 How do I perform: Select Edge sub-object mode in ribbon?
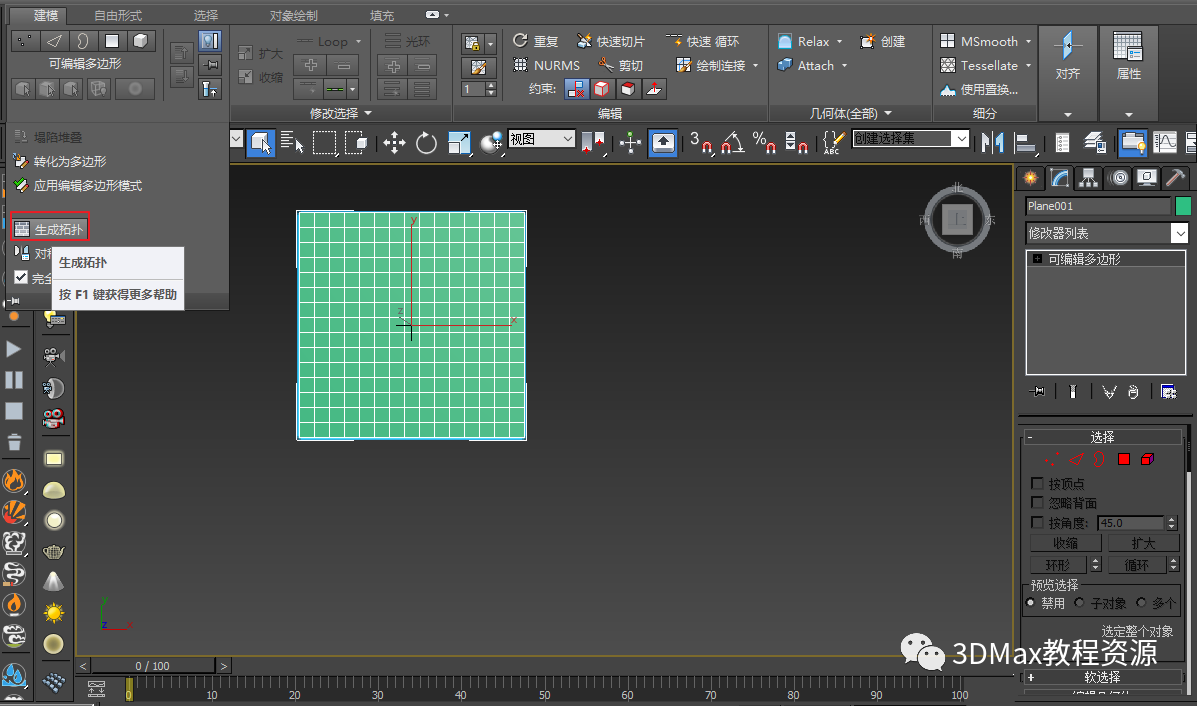pyautogui.click(x=54, y=40)
